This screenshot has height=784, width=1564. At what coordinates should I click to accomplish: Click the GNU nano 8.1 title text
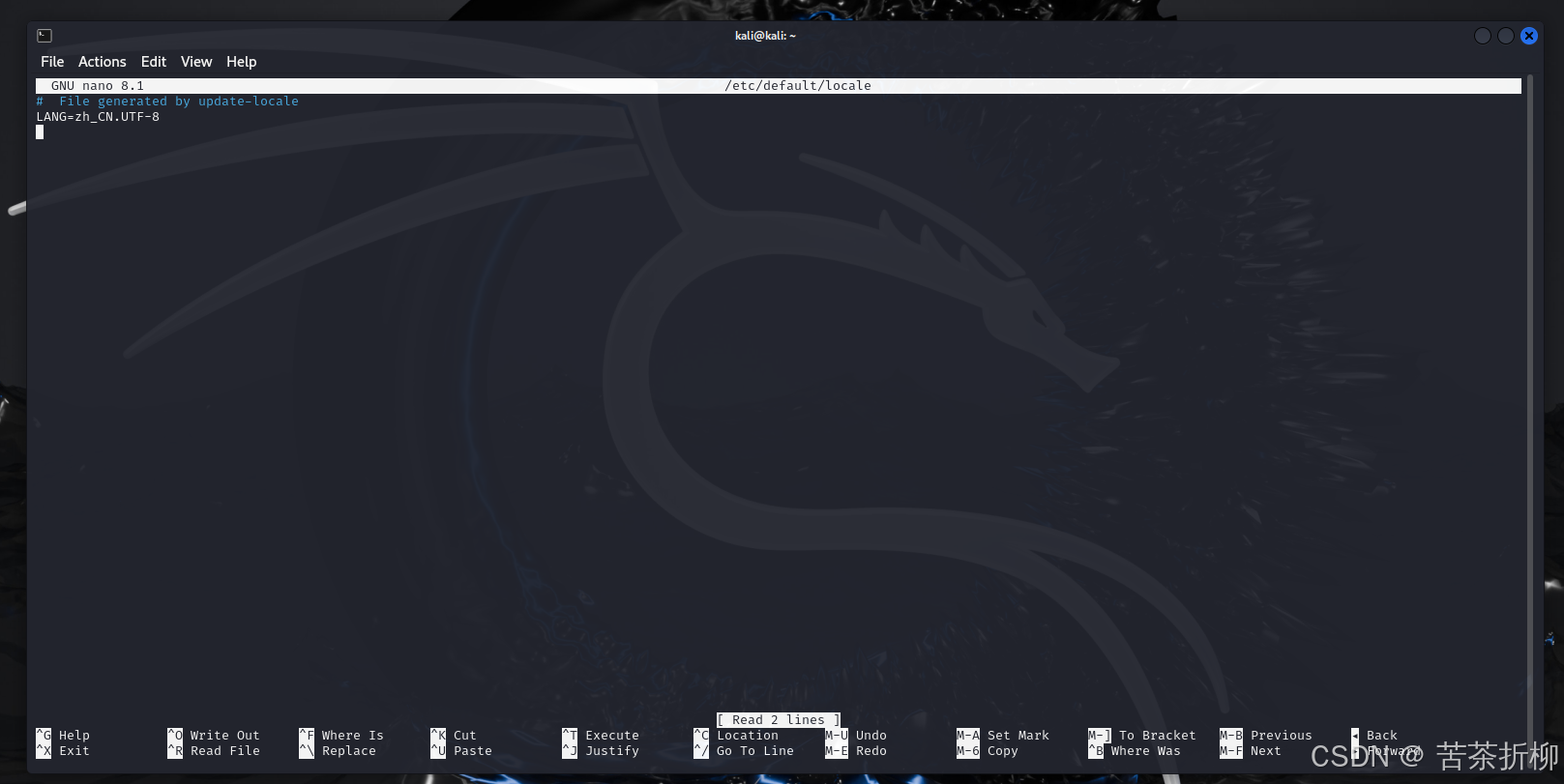[98, 86]
